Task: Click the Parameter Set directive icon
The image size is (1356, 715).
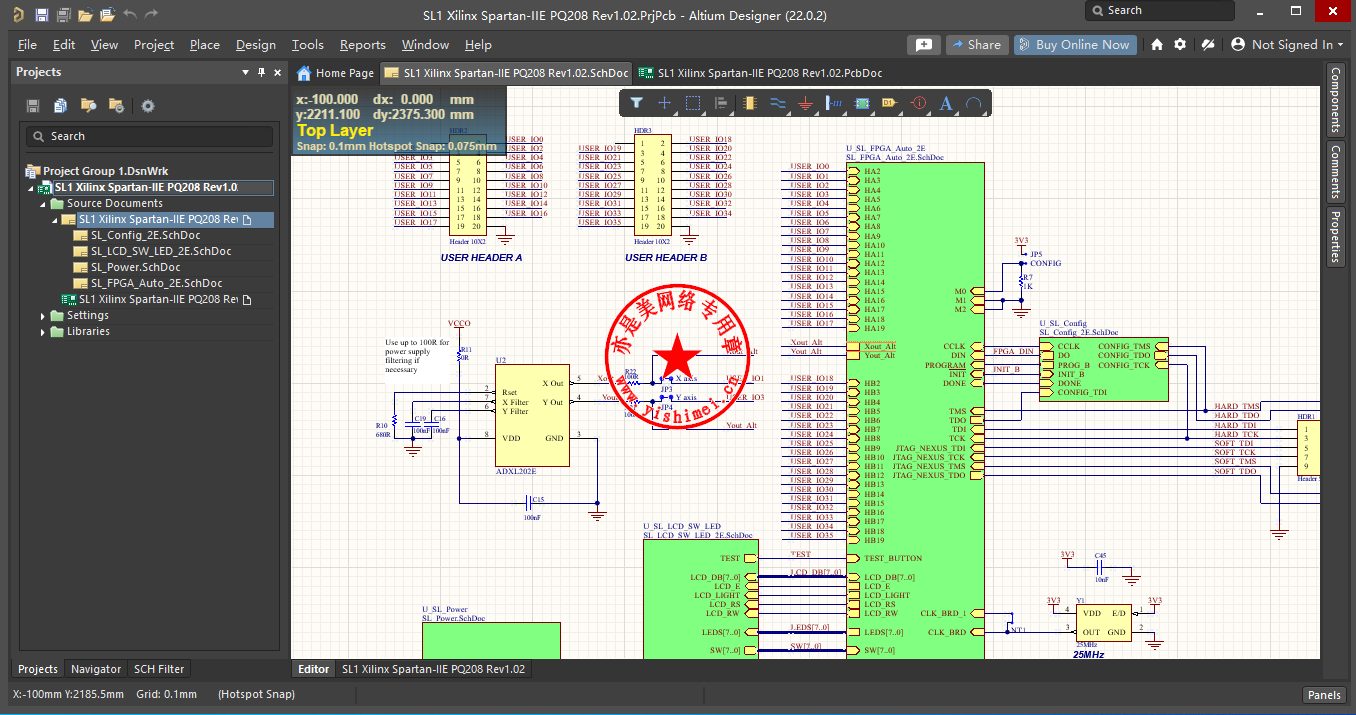Action: (x=919, y=103)
